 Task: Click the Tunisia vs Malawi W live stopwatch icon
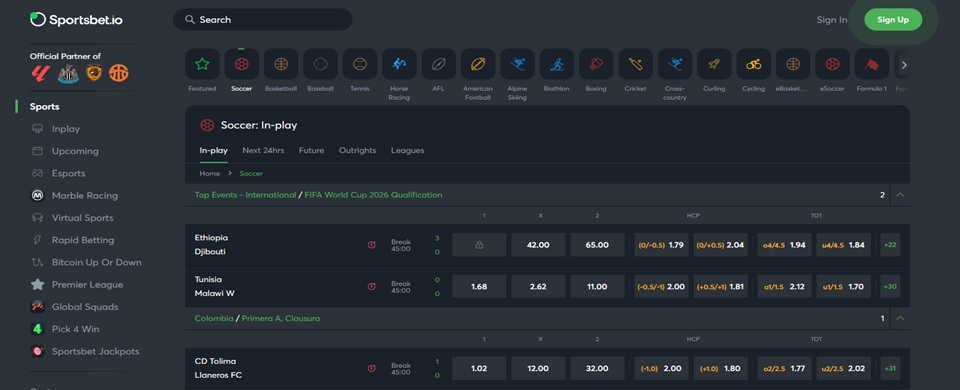click(x=372, y=287)
